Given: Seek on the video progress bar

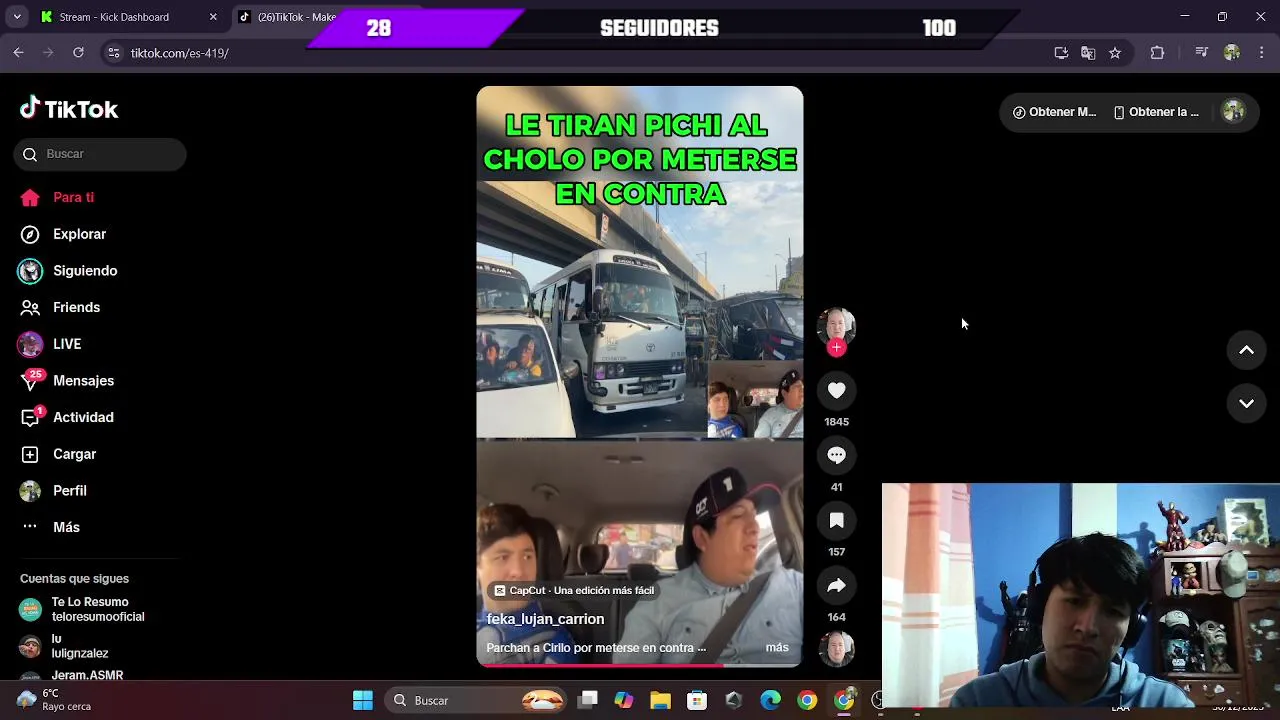Looking at the screenshot, I should click(x=640, y=665).
